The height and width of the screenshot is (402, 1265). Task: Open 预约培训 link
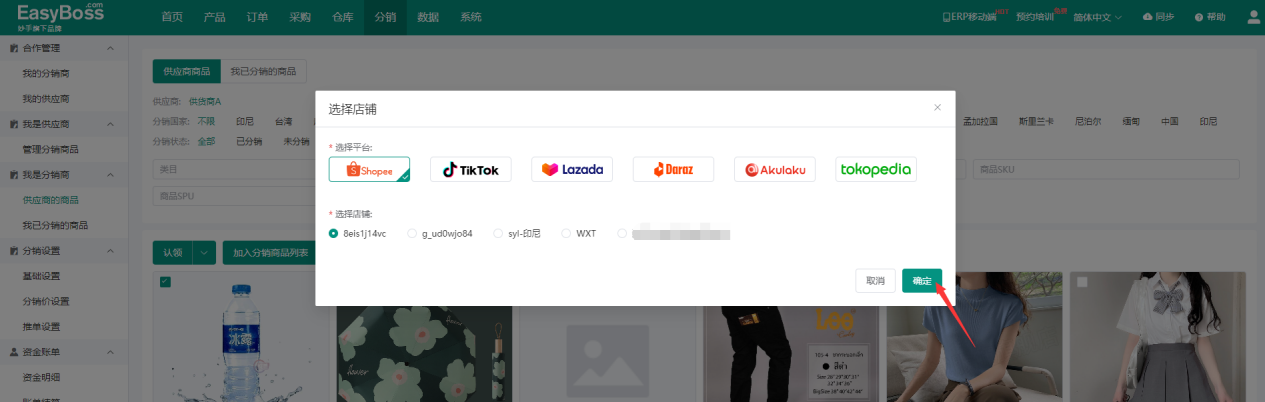pyautogui.click(x=1035, y=17)
